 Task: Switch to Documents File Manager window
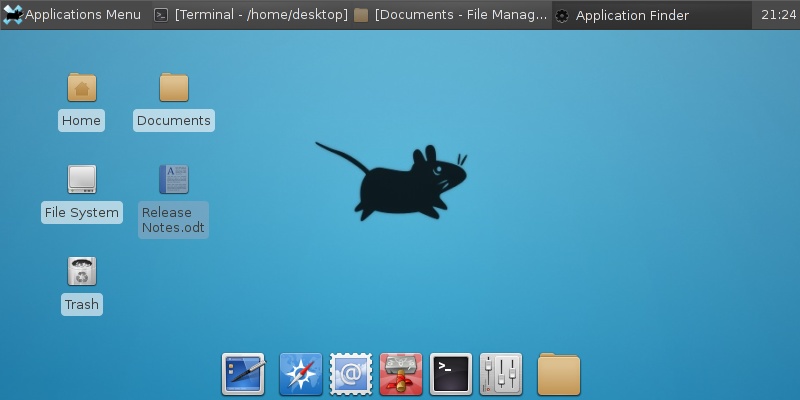pos(450,15)
